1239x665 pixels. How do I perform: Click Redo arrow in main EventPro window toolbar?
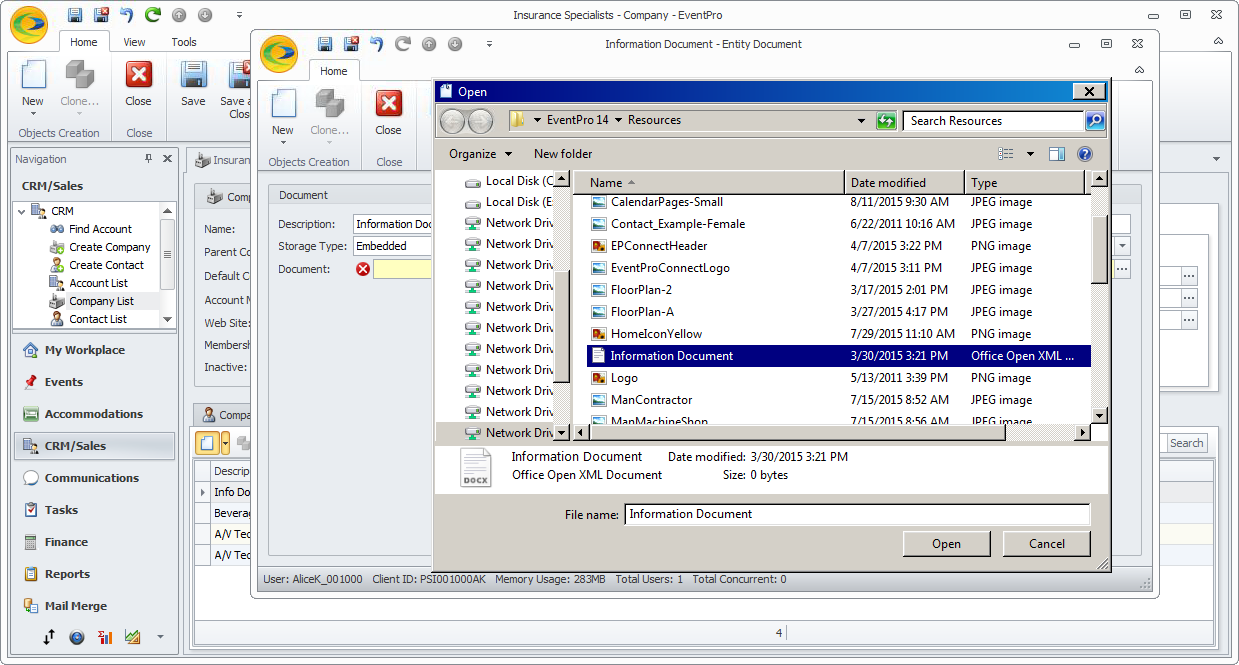(x=152, y=15)
